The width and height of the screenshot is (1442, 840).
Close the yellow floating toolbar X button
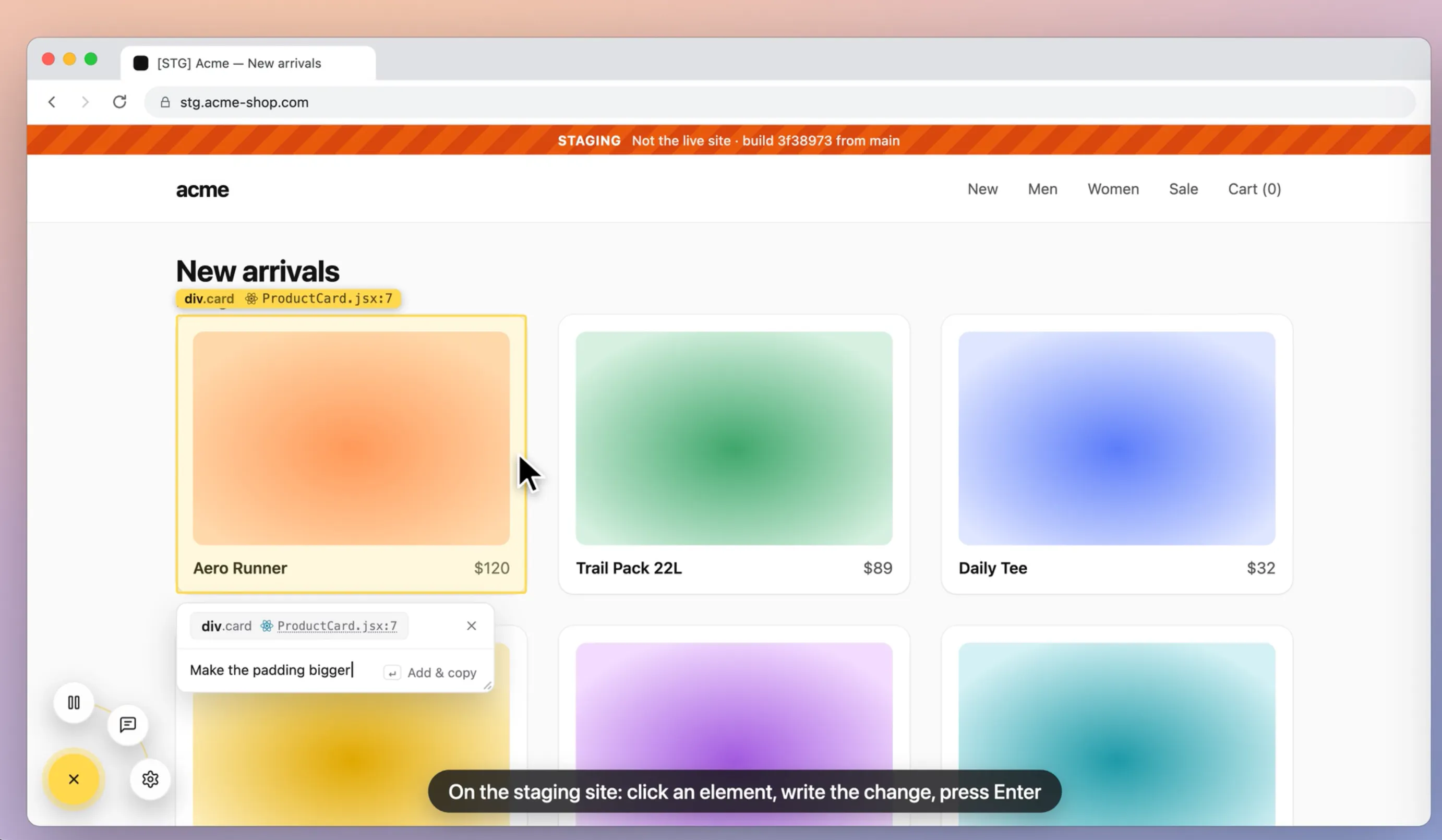(73, 779)
